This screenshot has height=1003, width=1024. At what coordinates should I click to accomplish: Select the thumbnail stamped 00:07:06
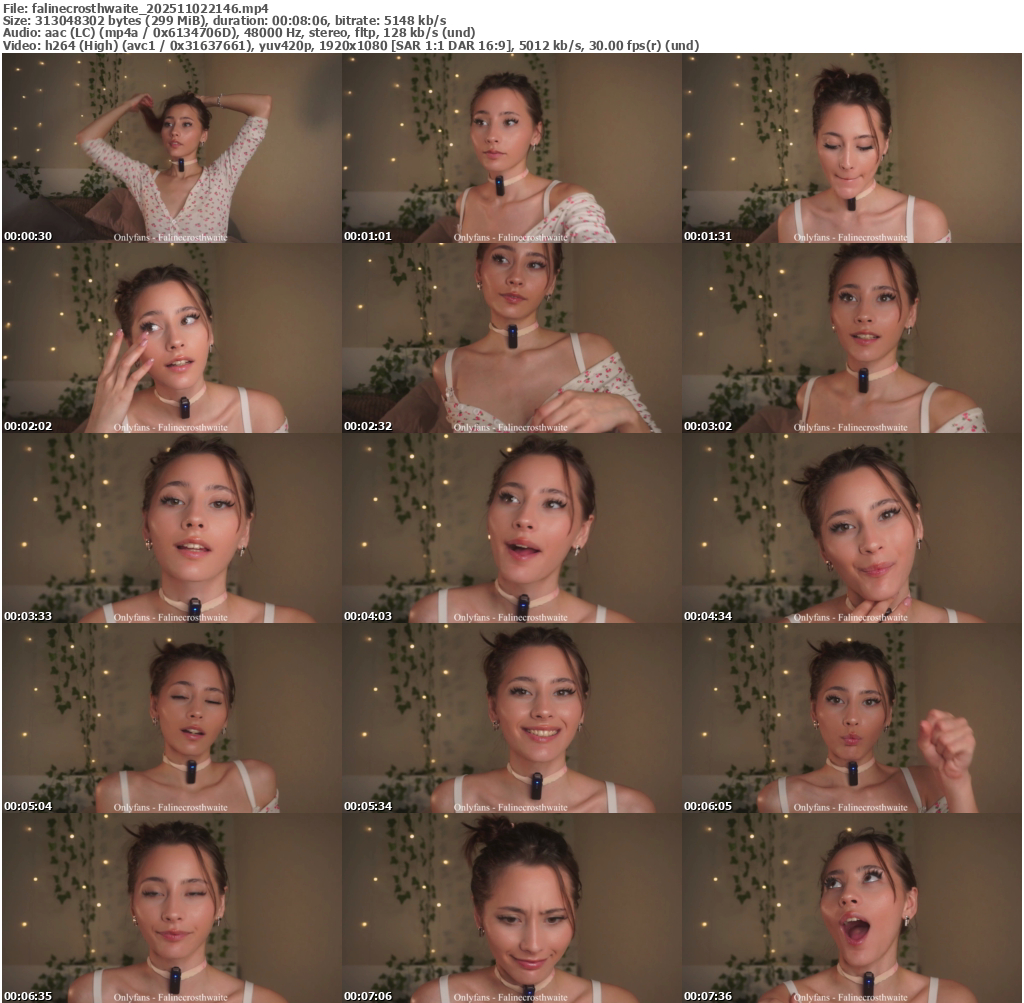tap(512, 908)
